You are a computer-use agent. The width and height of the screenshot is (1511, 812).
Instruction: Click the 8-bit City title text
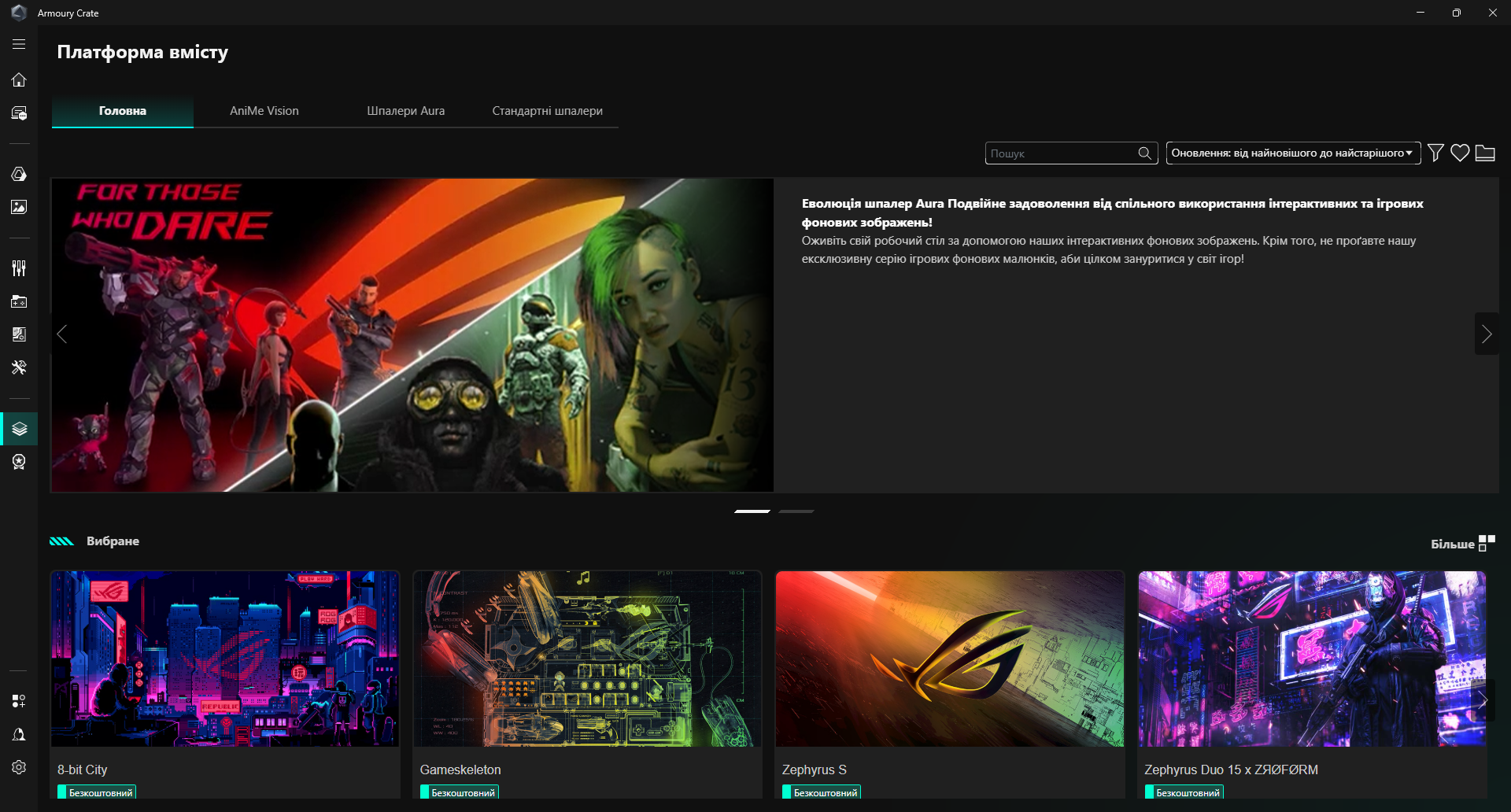point(83,770)
